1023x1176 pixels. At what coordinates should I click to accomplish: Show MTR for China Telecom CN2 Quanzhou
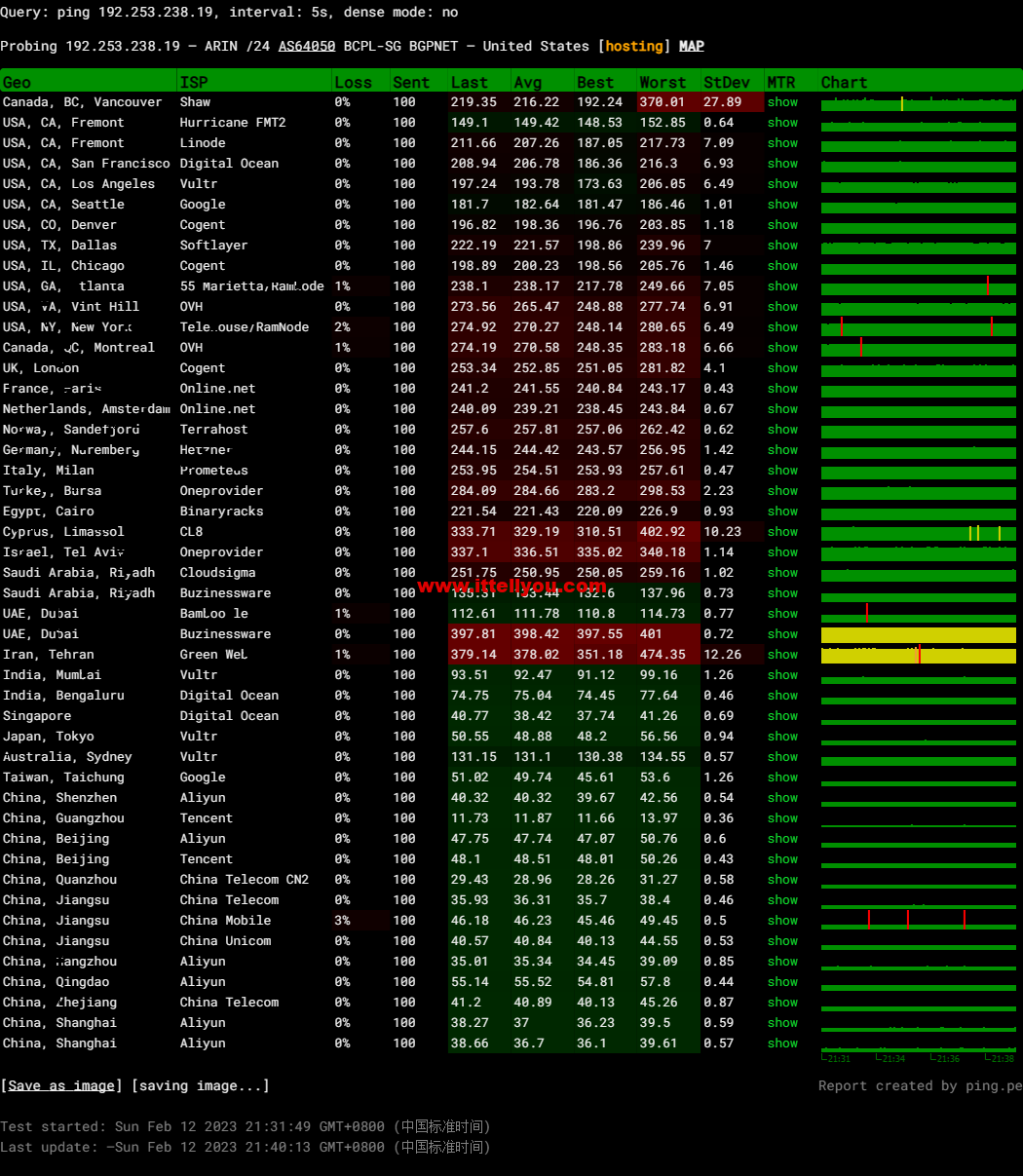[782, 880]
